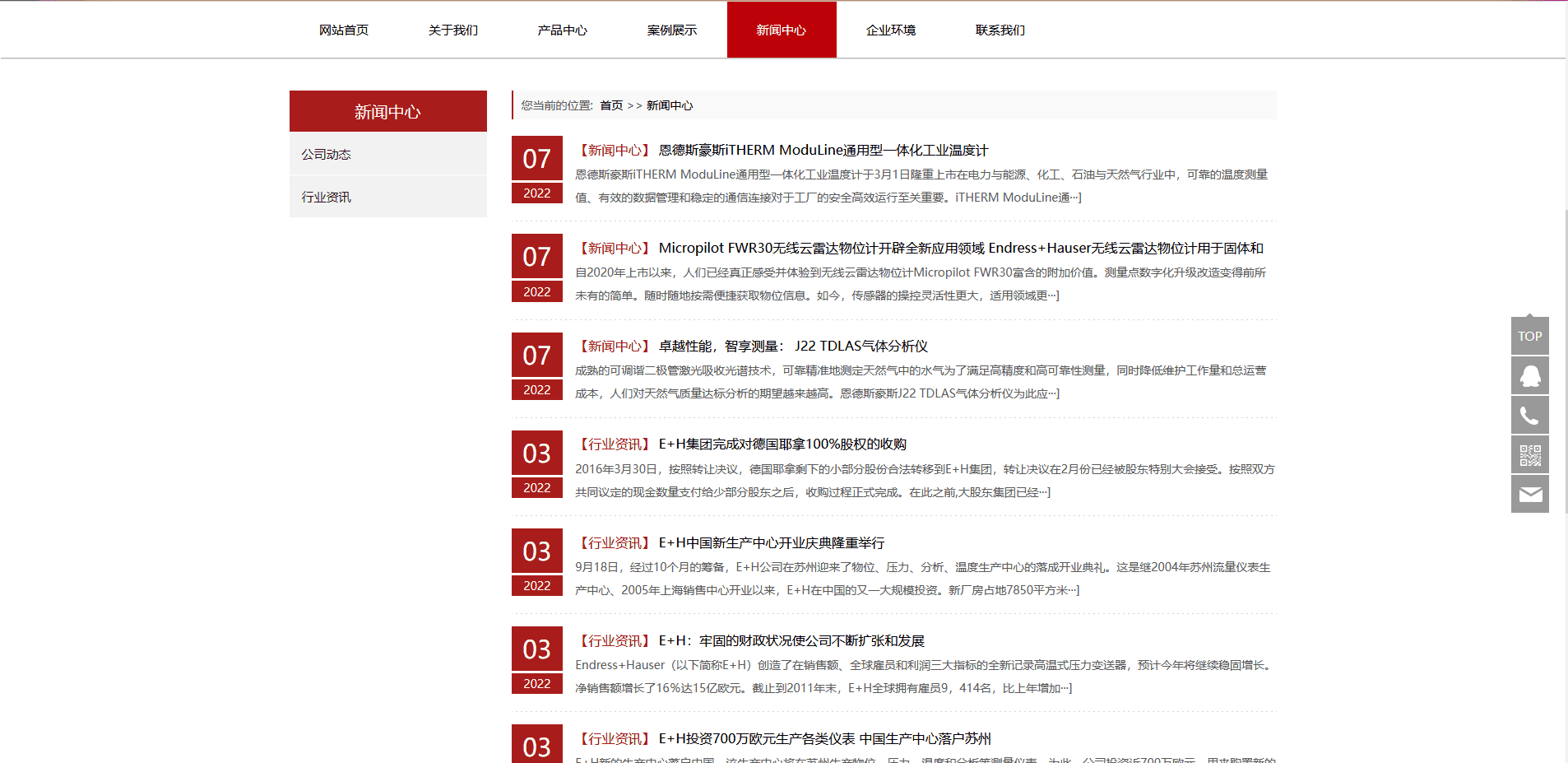Viewport: 1568px width, 763px height.
Task: Click the email envelope icon
Action: tap(1529, 494)
